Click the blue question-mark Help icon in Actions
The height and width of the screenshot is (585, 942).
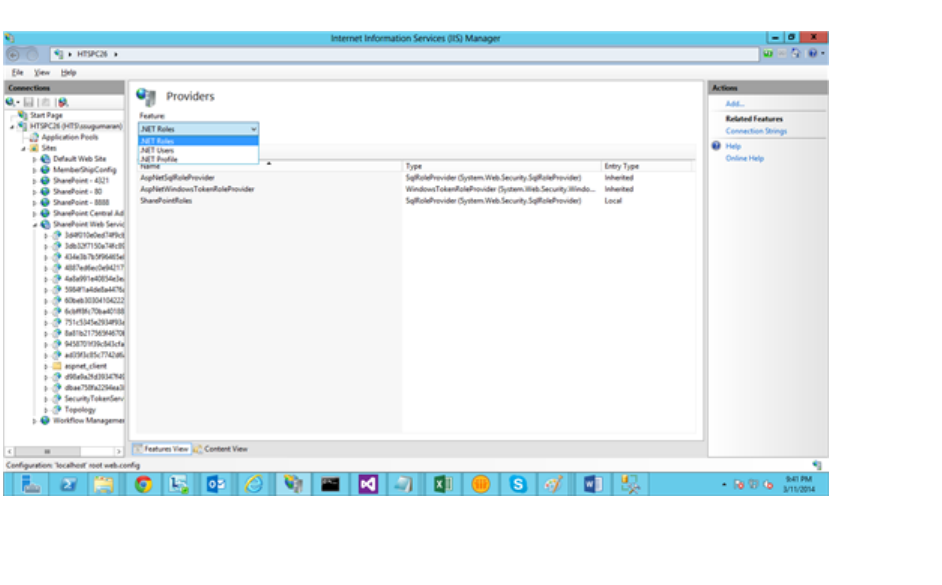[x=716, y=146]
